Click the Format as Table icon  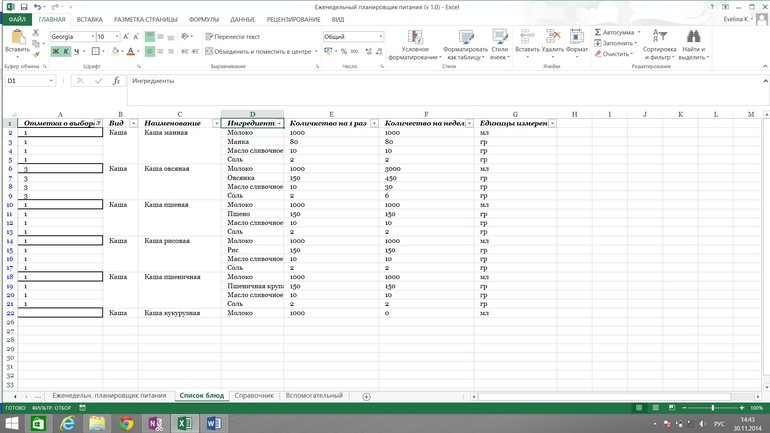(465, 46)
